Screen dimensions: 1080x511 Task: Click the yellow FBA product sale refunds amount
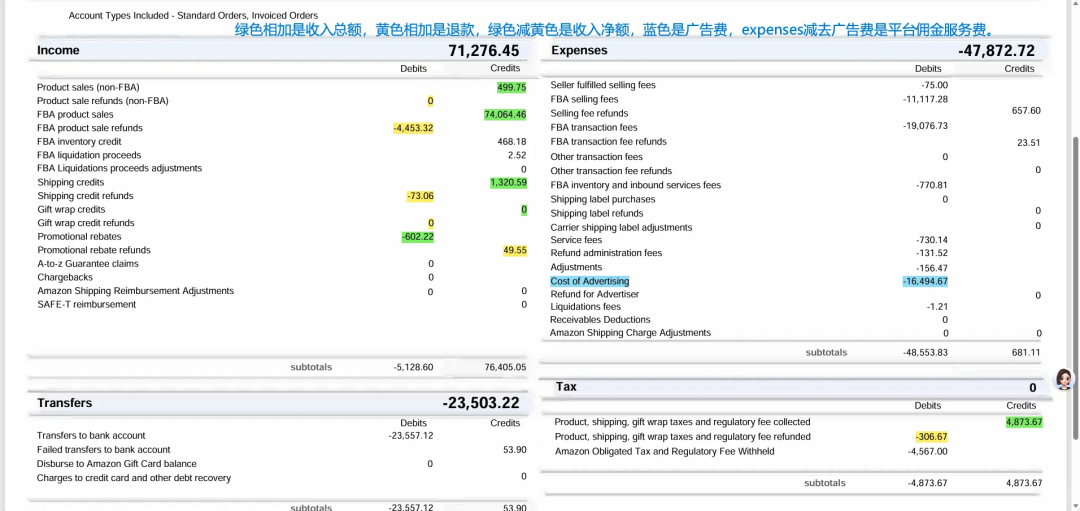(x=413, y=128)
